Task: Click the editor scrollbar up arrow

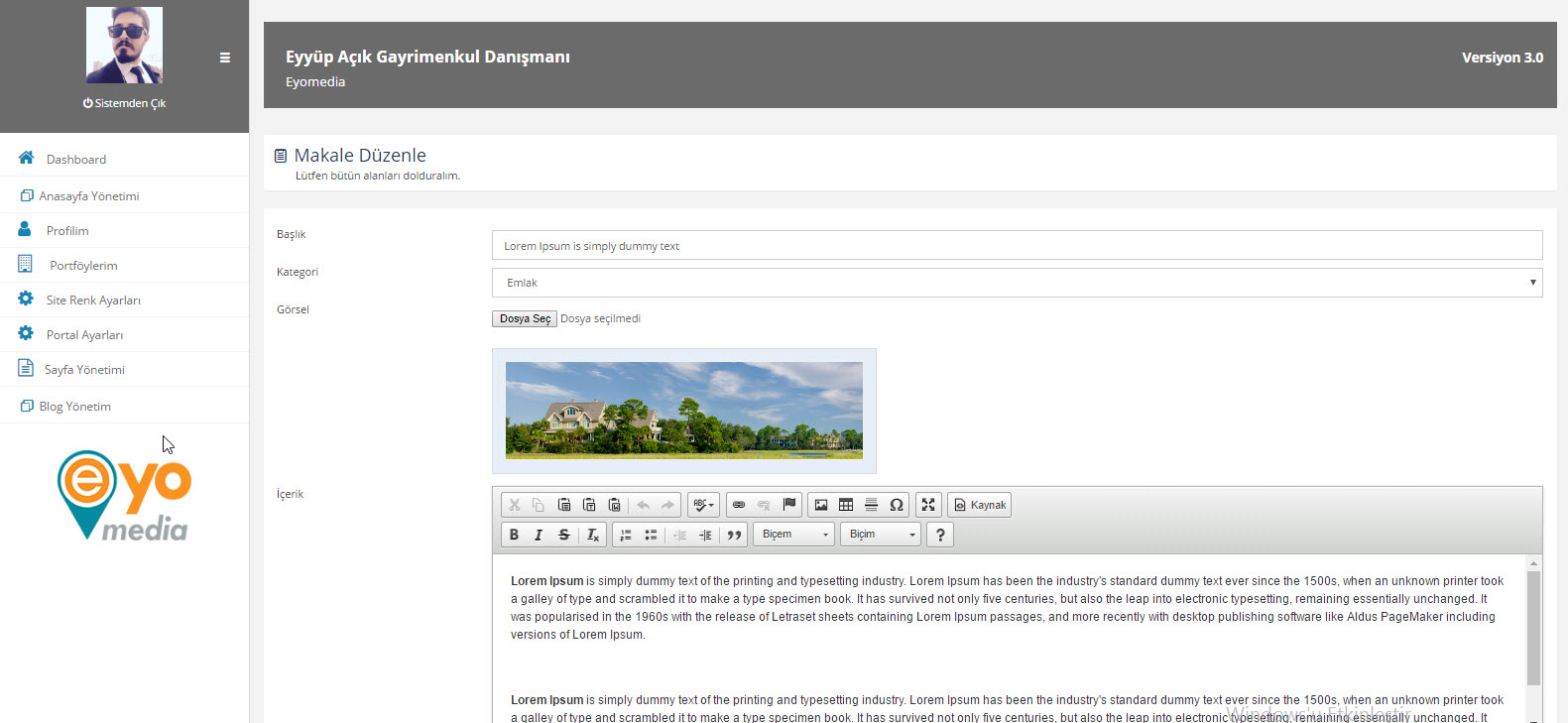Action: tap(1533, 562)
